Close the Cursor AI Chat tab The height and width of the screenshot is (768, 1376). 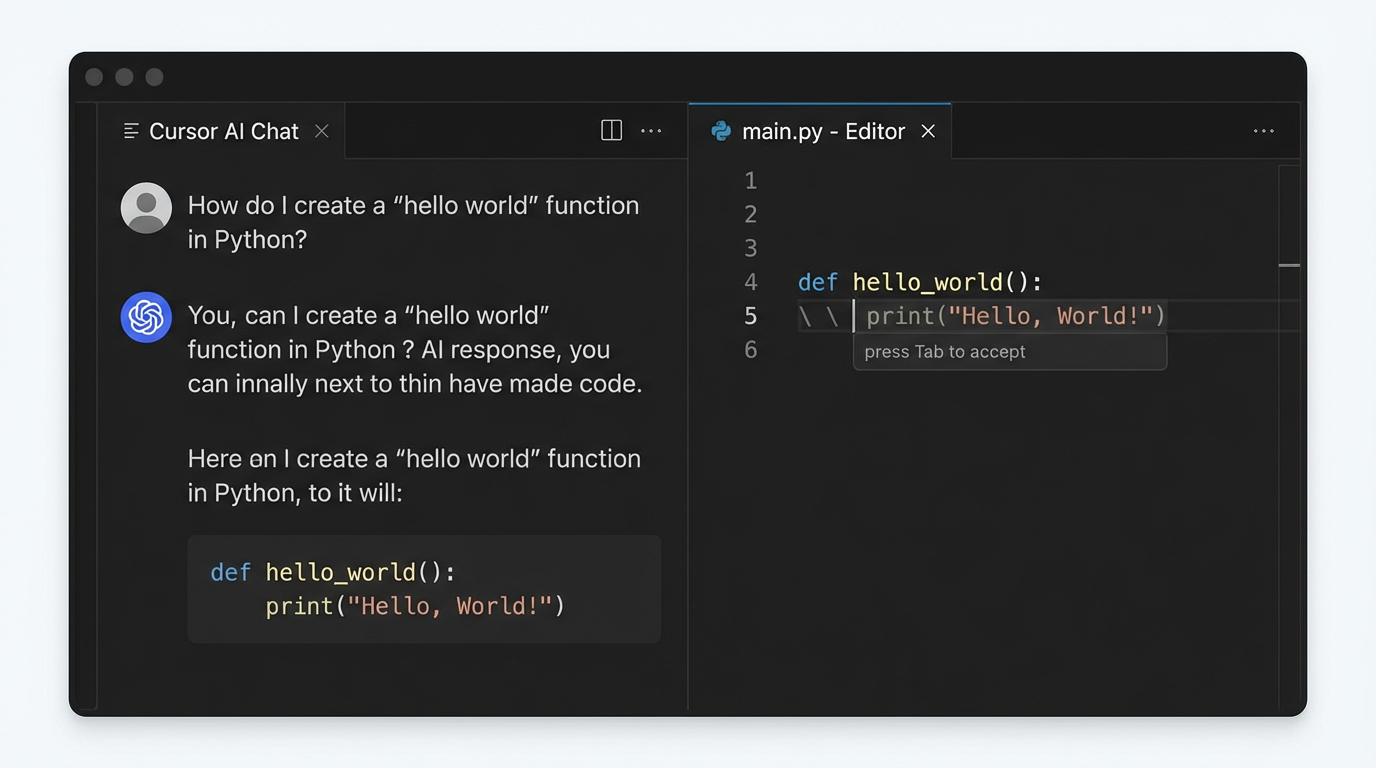(x=321, y=131)
